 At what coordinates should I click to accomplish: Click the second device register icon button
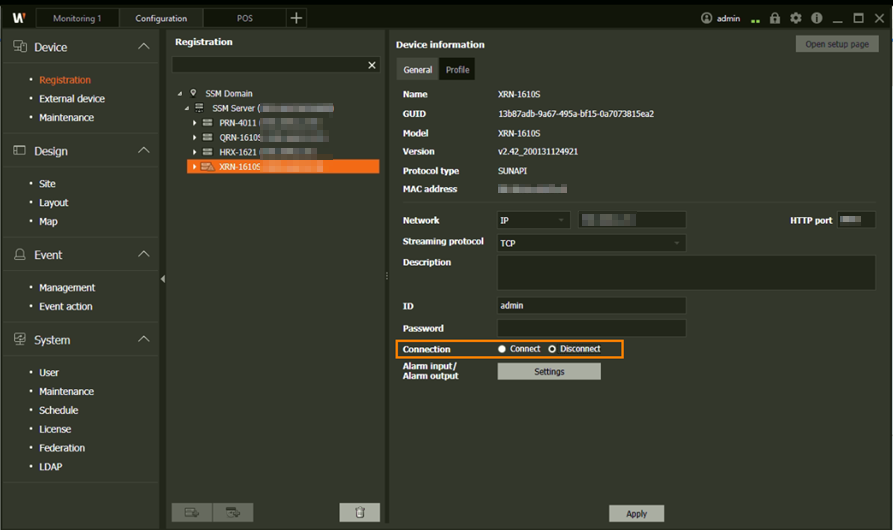pyautogui.click(x=233, y=512)
